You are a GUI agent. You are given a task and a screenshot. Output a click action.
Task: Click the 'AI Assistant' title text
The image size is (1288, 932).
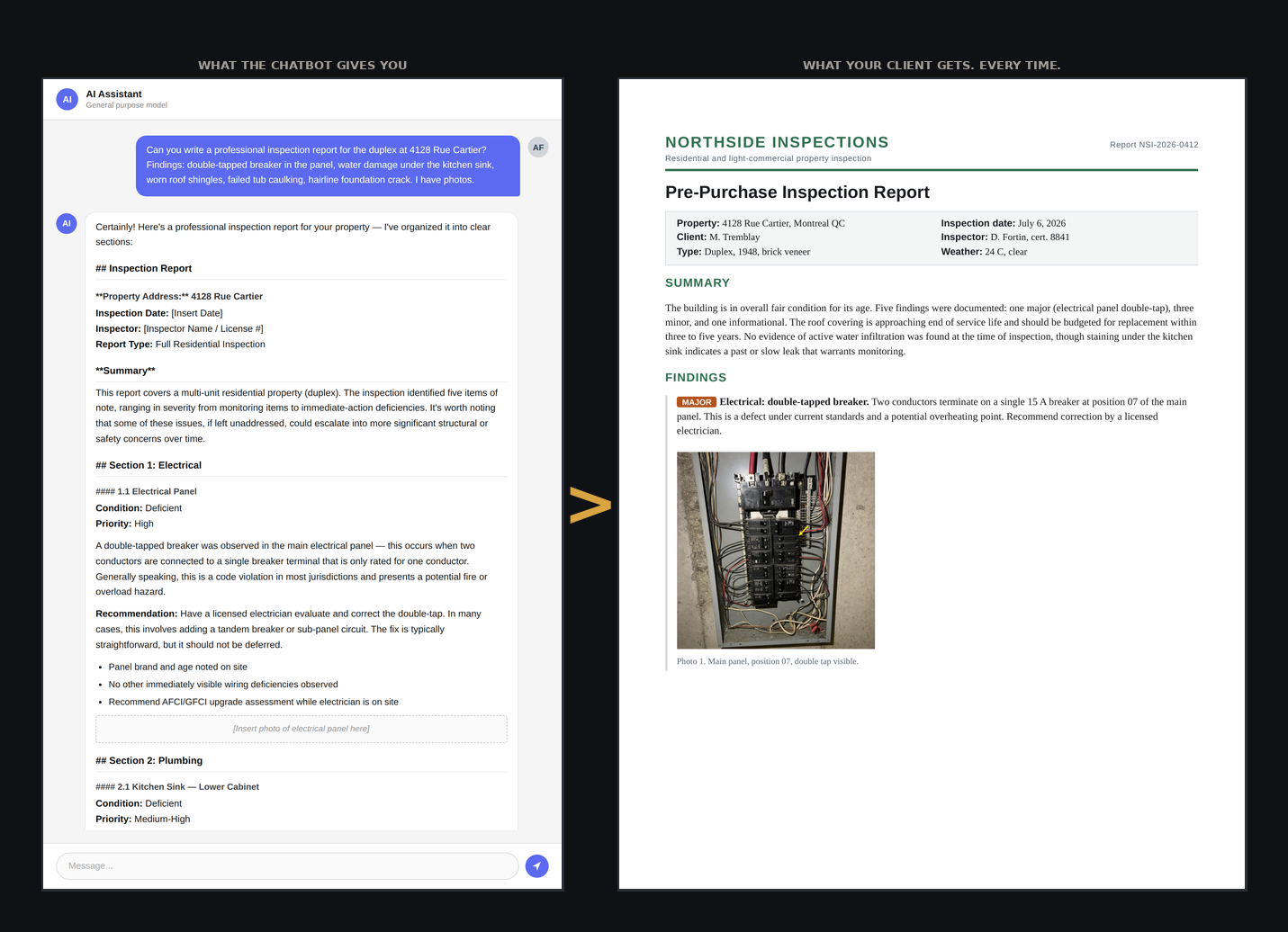coord(114,94)
